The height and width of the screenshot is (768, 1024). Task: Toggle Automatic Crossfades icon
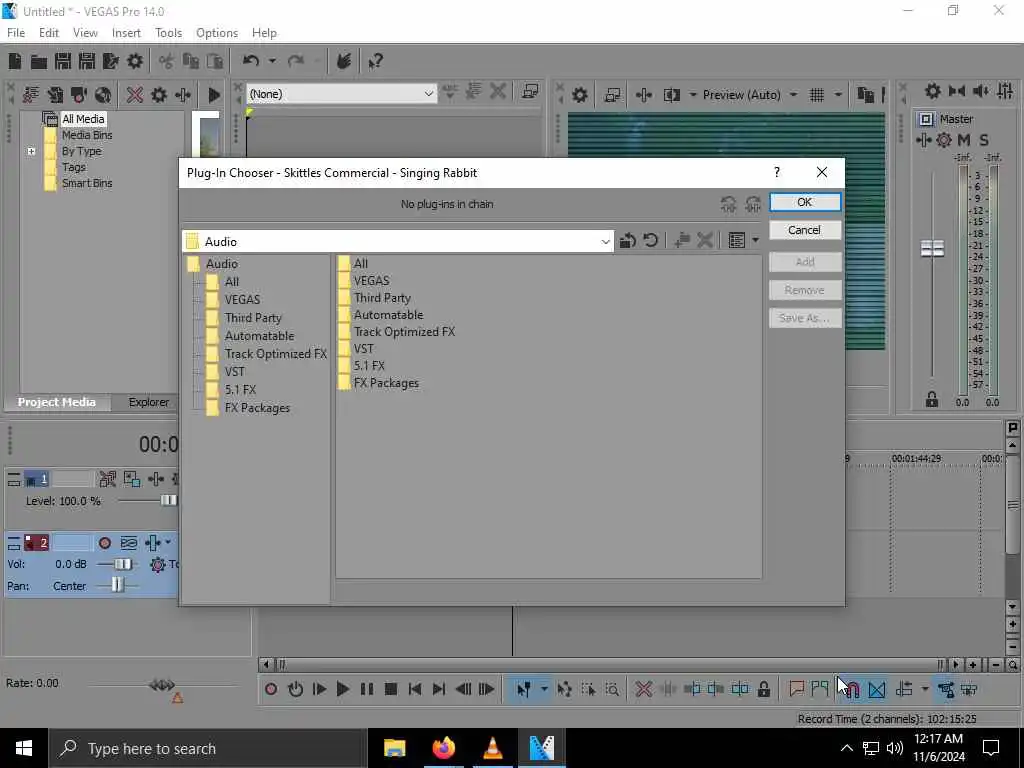click(877, 689)
